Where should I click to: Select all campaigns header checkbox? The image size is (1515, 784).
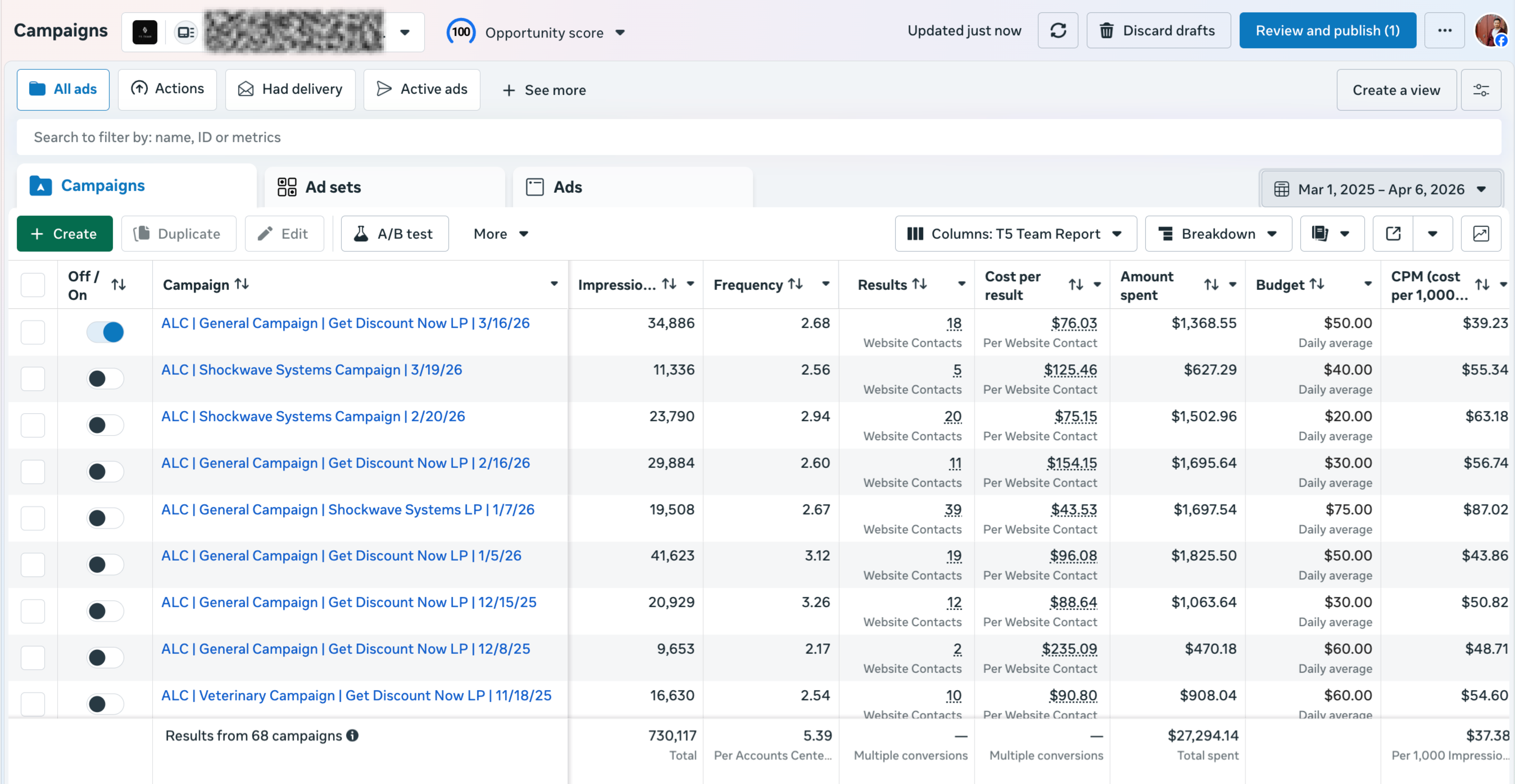(33, 285)
